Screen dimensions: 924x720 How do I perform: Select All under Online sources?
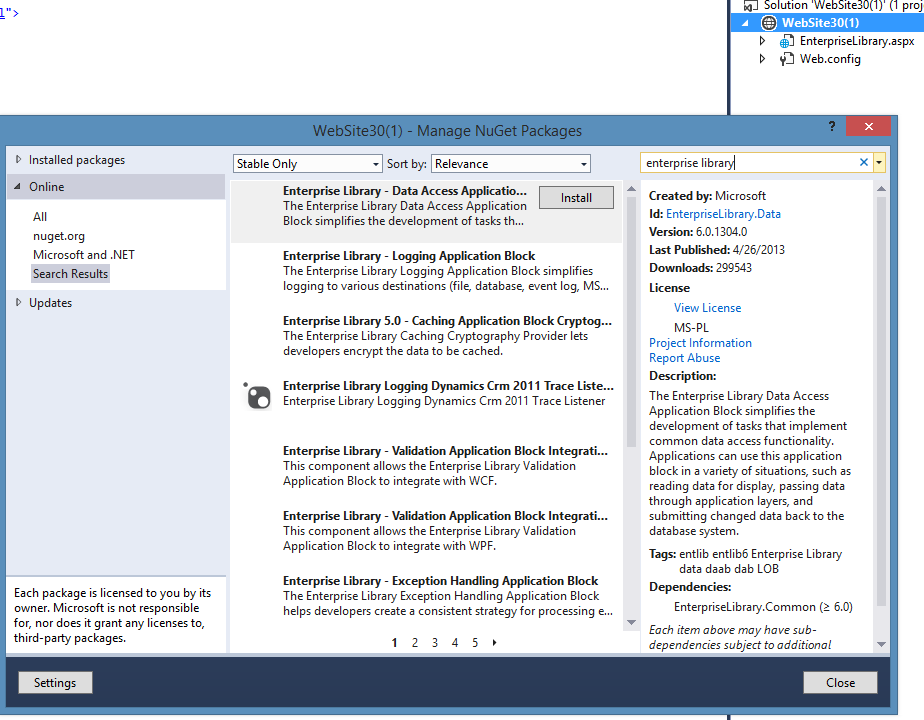40,217
